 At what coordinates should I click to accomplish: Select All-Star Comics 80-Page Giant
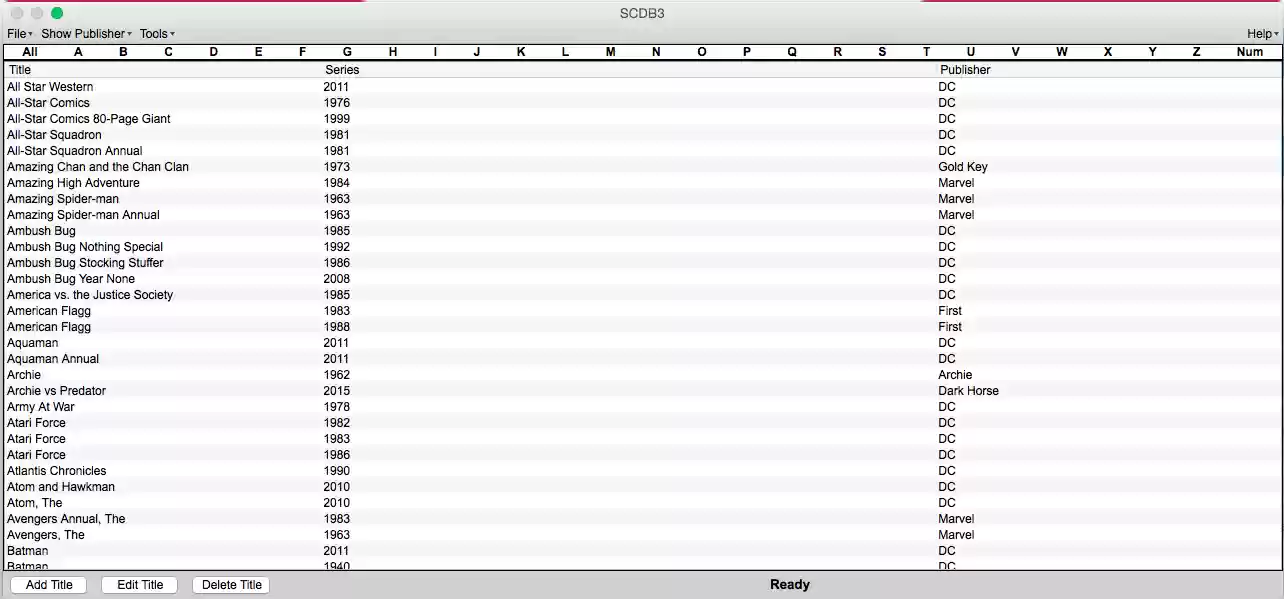[x=89, y=119]
